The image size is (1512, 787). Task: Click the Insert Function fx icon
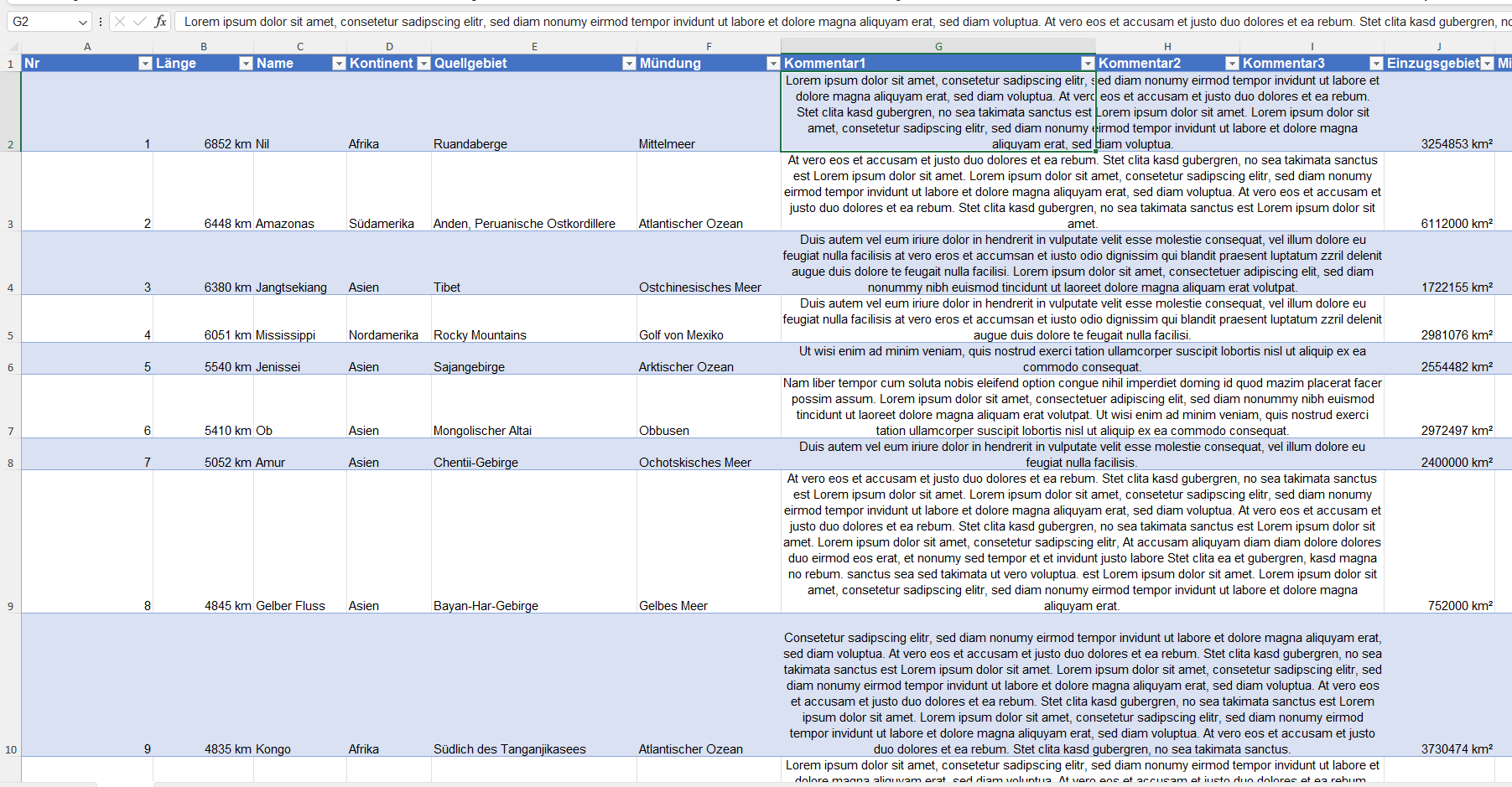pos(160,22)
